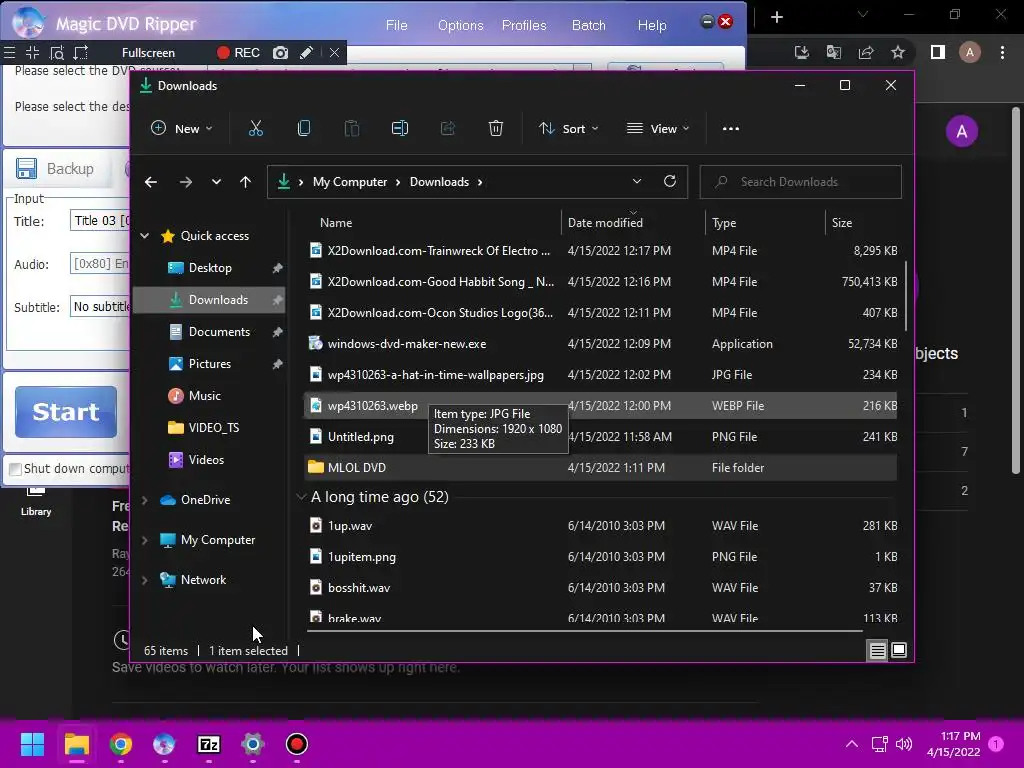Switch to large thumbnails view using status bar icon
The width and height of the screenshot is (1024, 768).
tap(899, 650)
